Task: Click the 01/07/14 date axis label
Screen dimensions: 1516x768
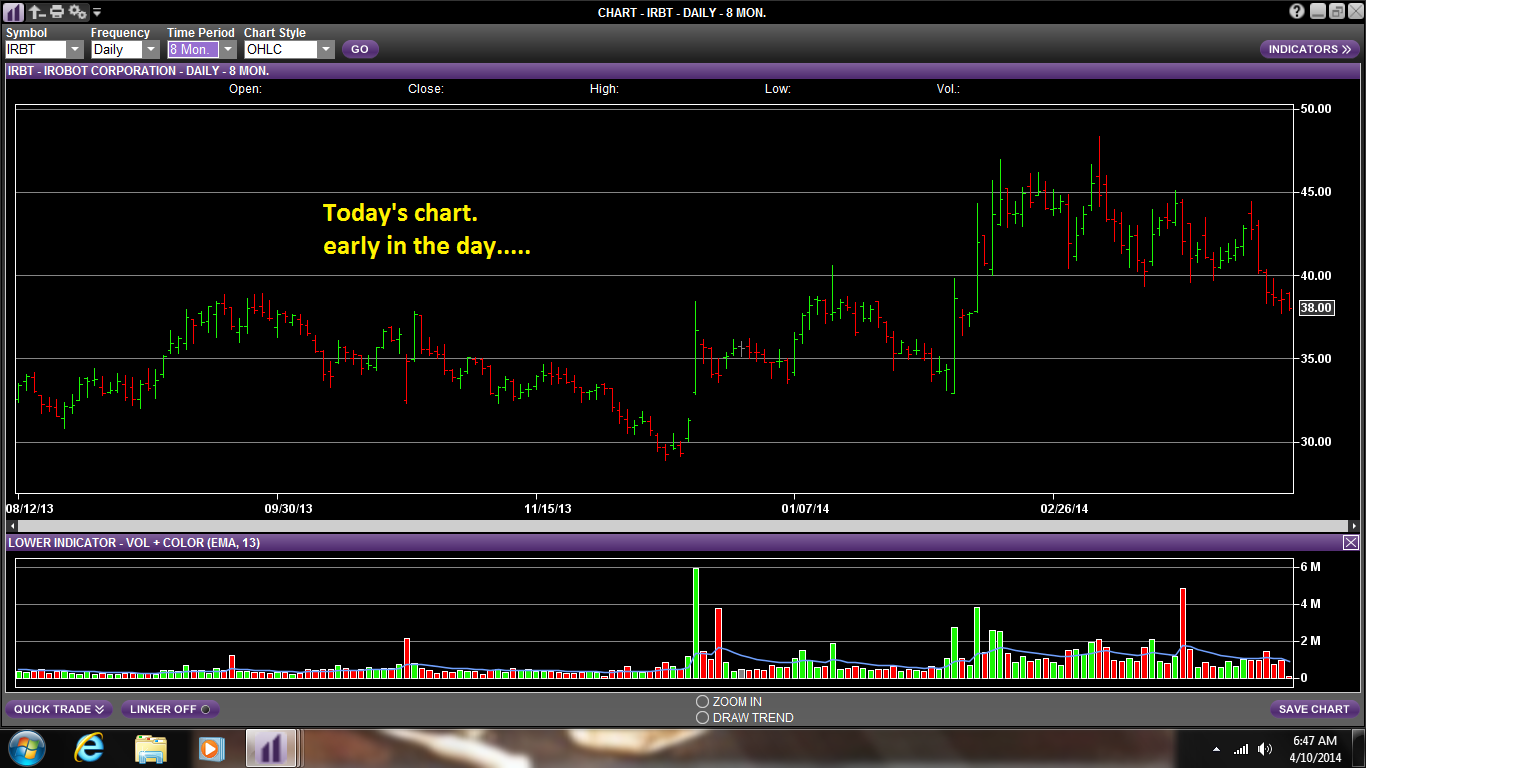Action: [x=805, y=509]
